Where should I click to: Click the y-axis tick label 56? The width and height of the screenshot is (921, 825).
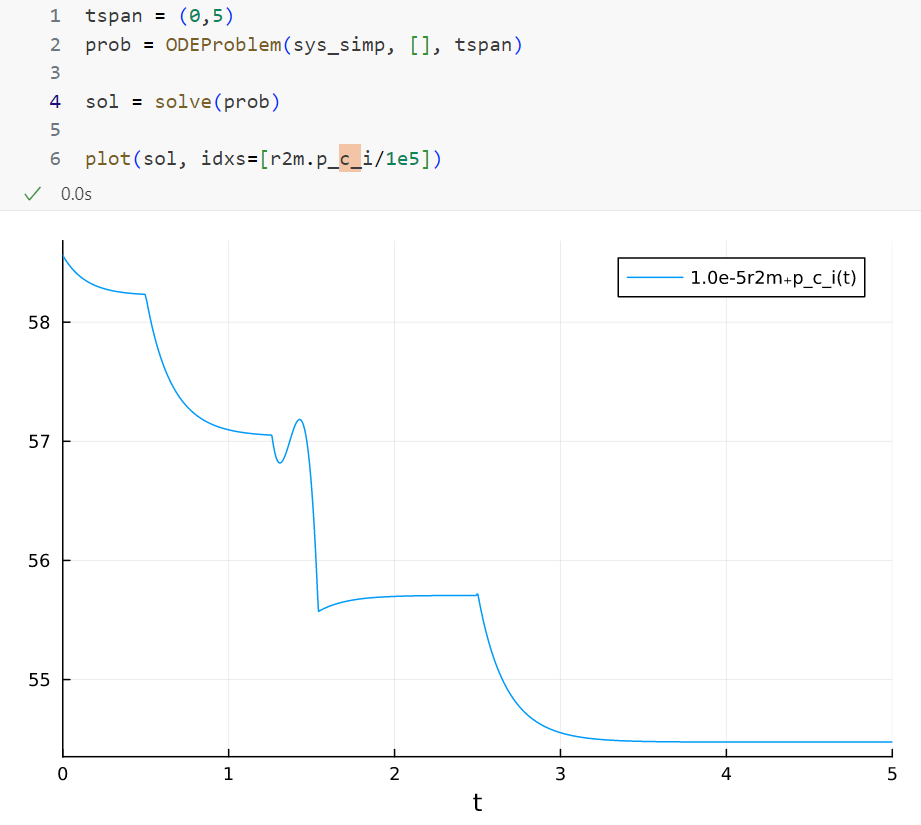(39, 561)
